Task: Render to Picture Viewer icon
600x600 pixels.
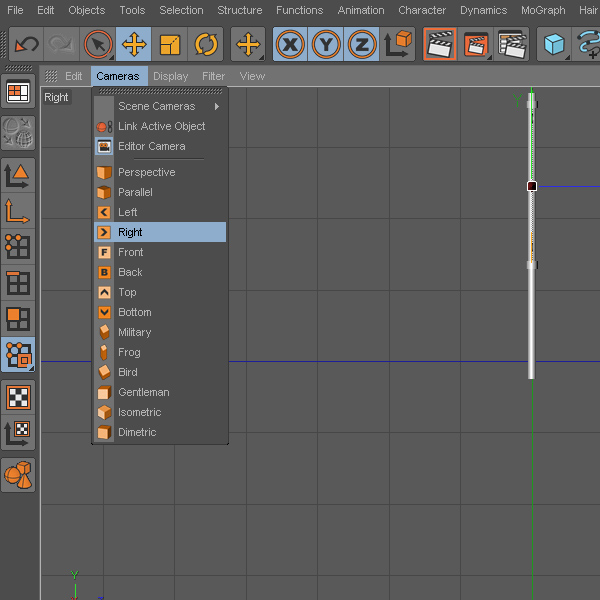Action: point(476,44)
